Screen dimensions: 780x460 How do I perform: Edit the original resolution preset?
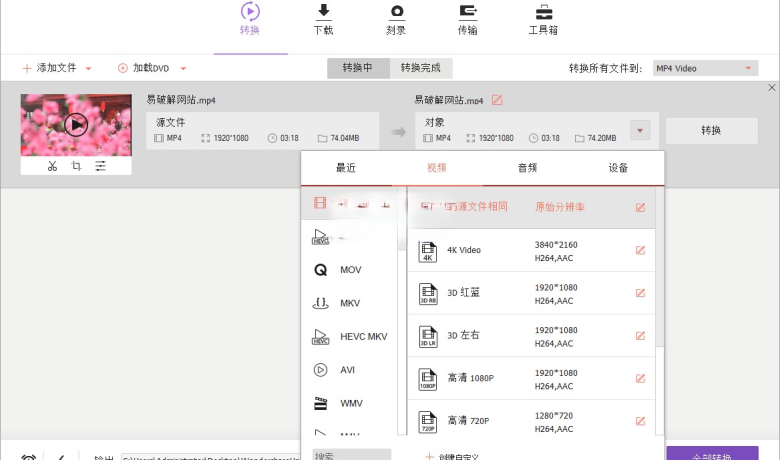[640, 207]
